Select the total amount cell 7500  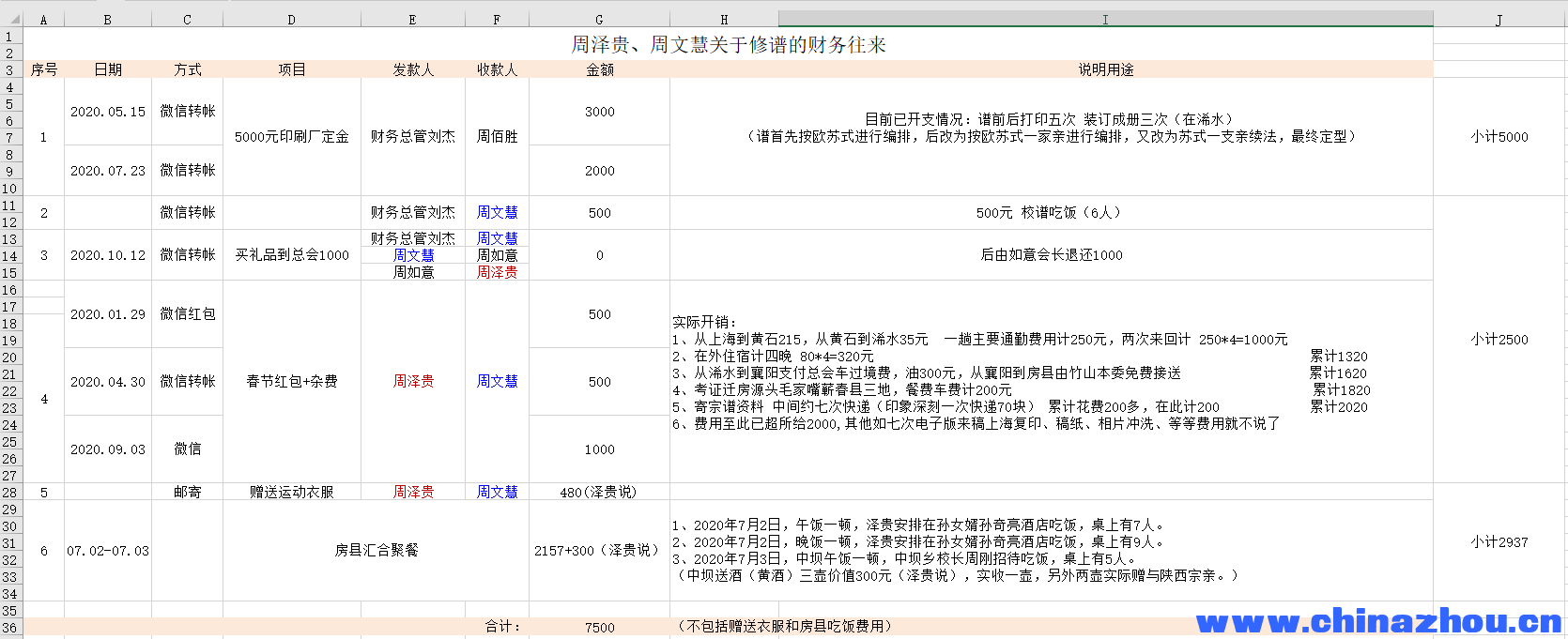pyautogui.click(x=599, y=627)
